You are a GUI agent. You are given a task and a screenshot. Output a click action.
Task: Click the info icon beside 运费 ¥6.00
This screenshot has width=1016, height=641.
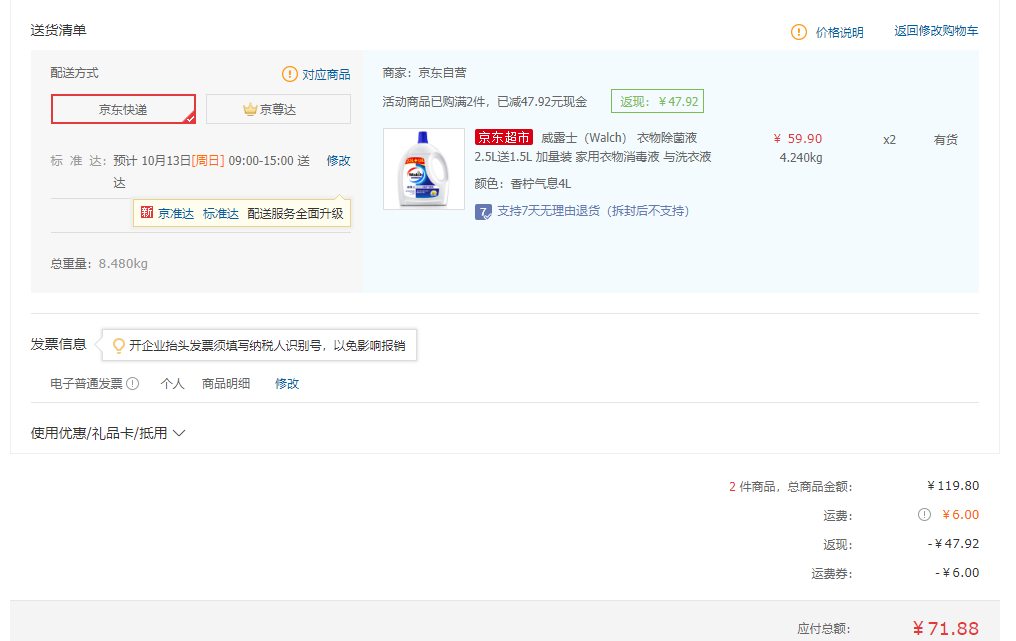coord(924,515)
